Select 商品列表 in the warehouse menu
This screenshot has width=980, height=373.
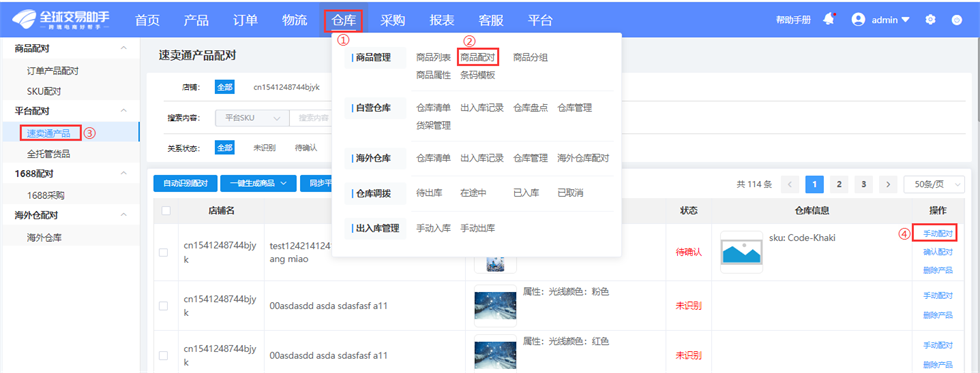[434, 57]
